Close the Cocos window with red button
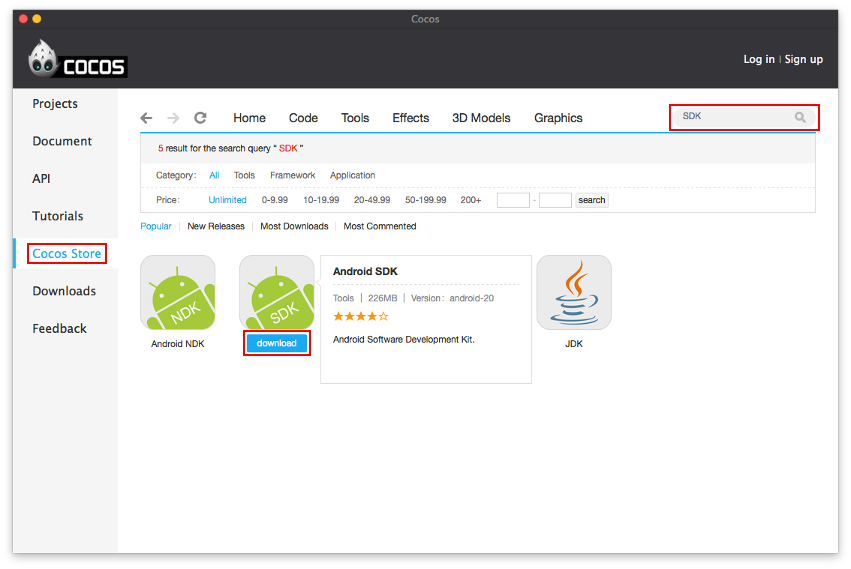 (x=23, y=19)
